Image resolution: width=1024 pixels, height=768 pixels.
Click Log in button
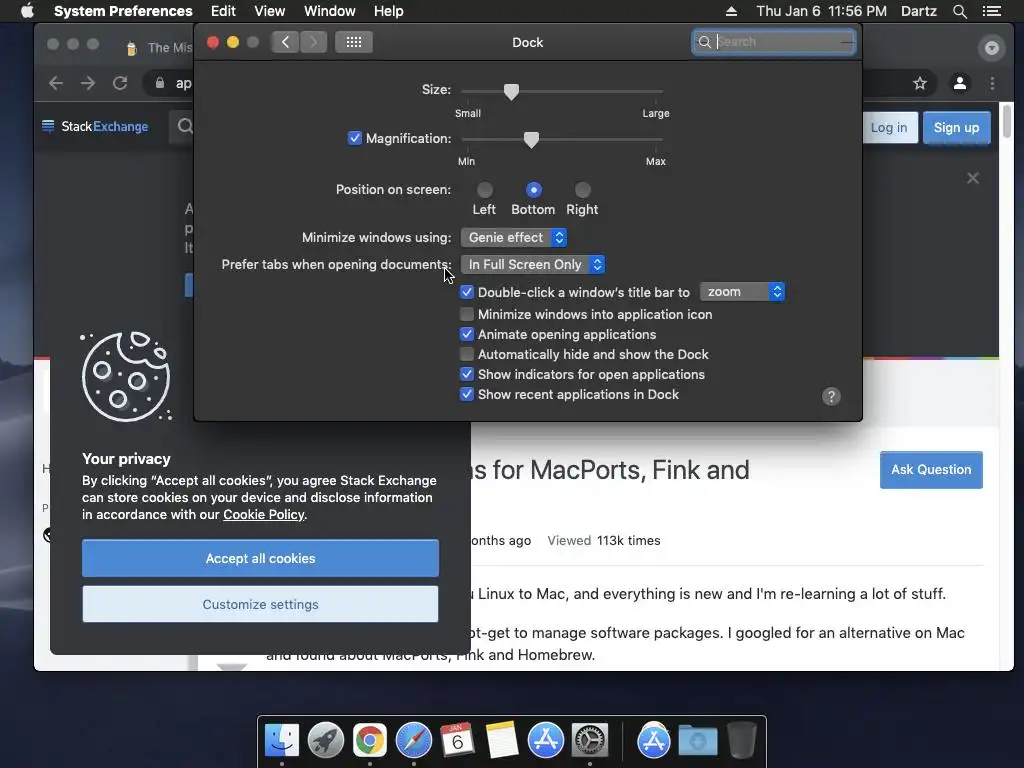point(888,127)
